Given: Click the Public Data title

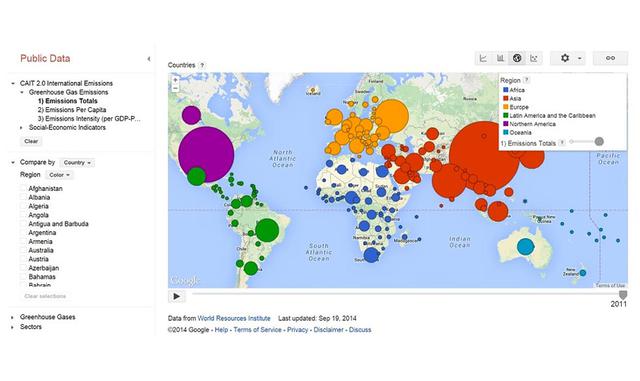Looking at the screenshot, I should pyautogui.click(x=45, y=58).
